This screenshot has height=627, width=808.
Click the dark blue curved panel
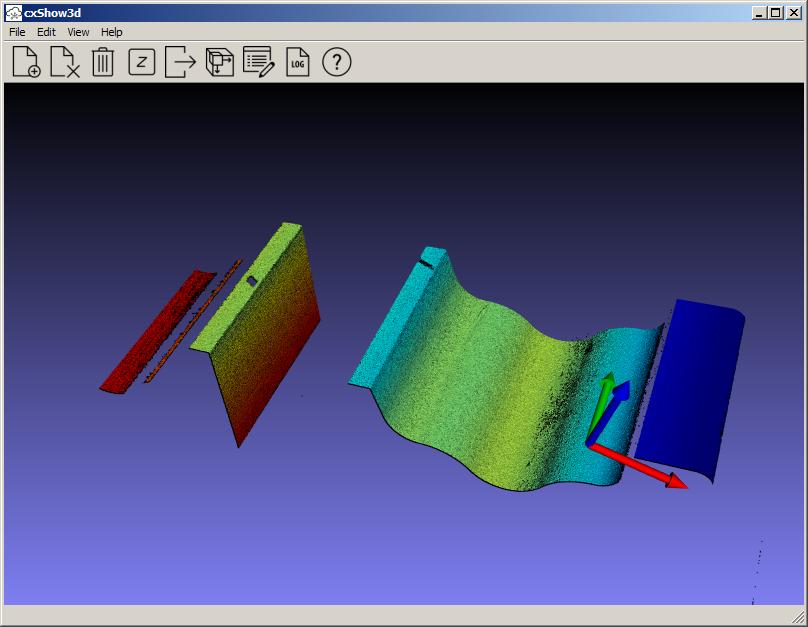point(691,392)
